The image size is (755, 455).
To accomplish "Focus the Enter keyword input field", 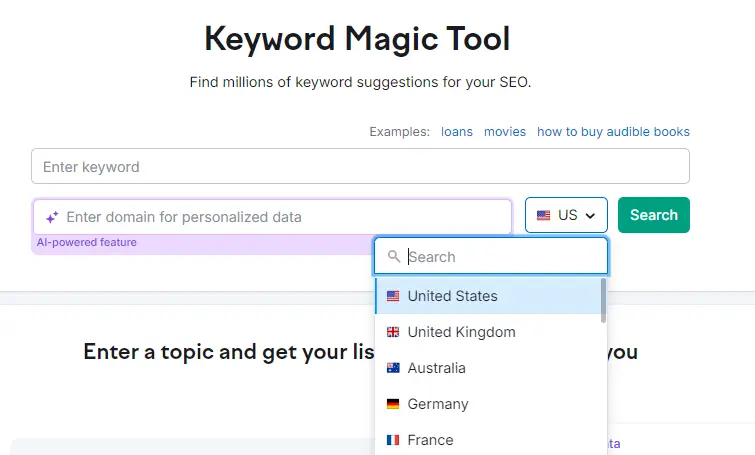I will click(x=360, y=166).
